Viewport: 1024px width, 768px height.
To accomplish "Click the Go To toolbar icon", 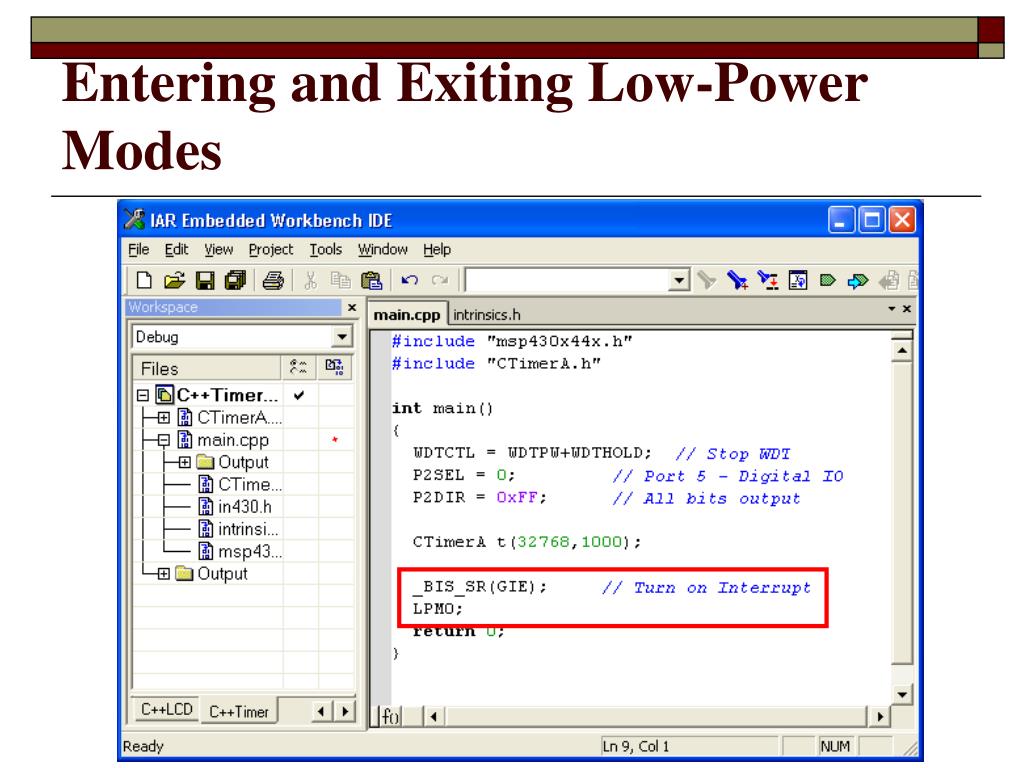I will coord(798,280).
